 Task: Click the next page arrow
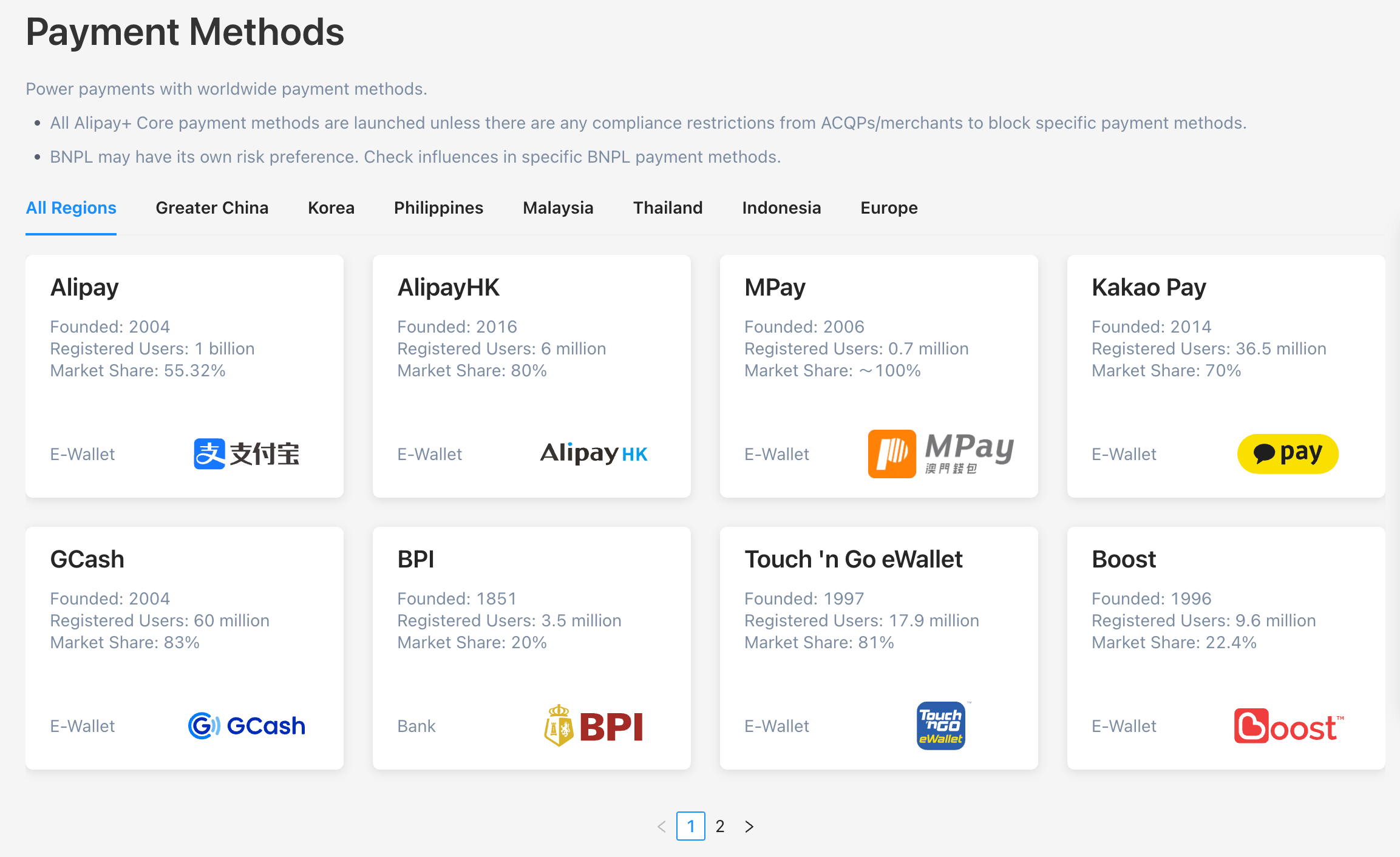[749, 826]
